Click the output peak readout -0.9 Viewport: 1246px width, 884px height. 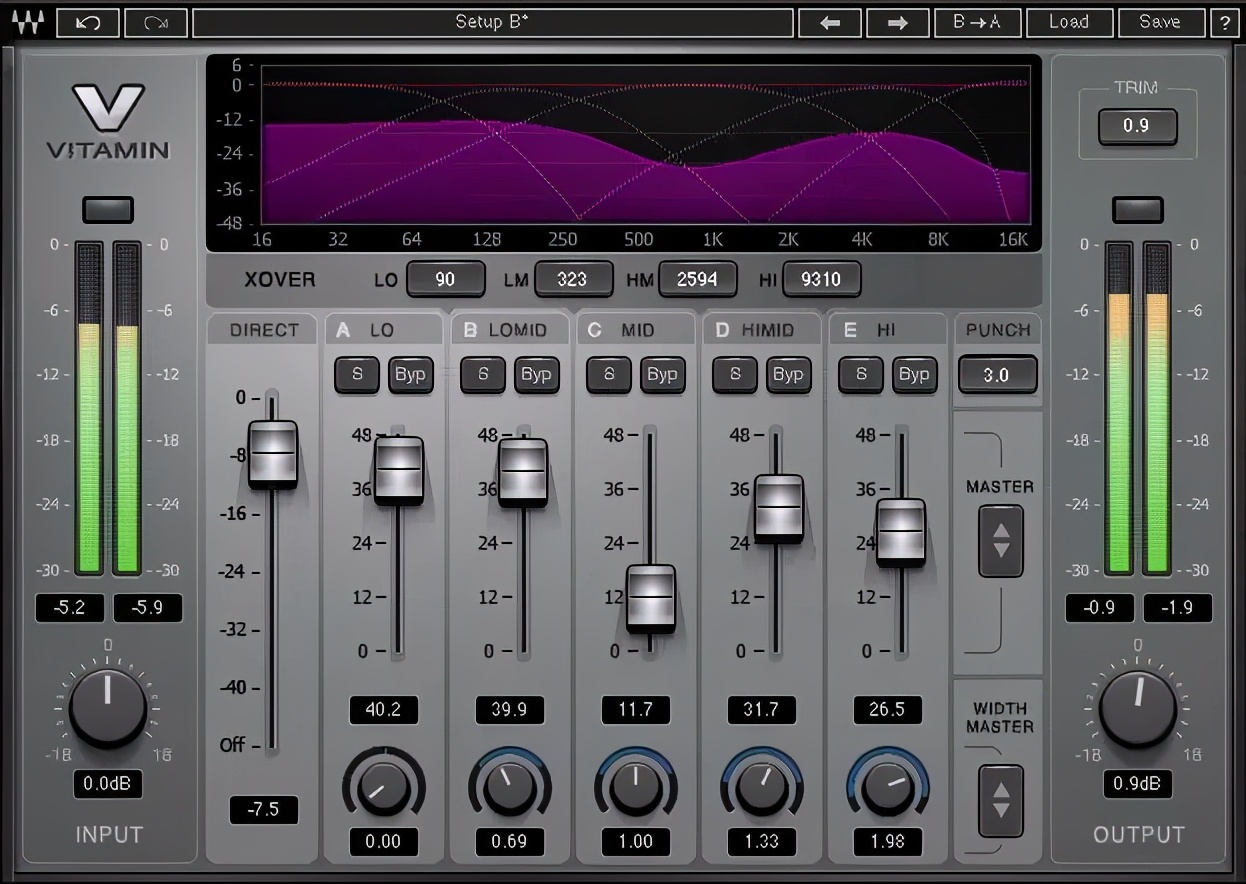tap(1100, 608)
